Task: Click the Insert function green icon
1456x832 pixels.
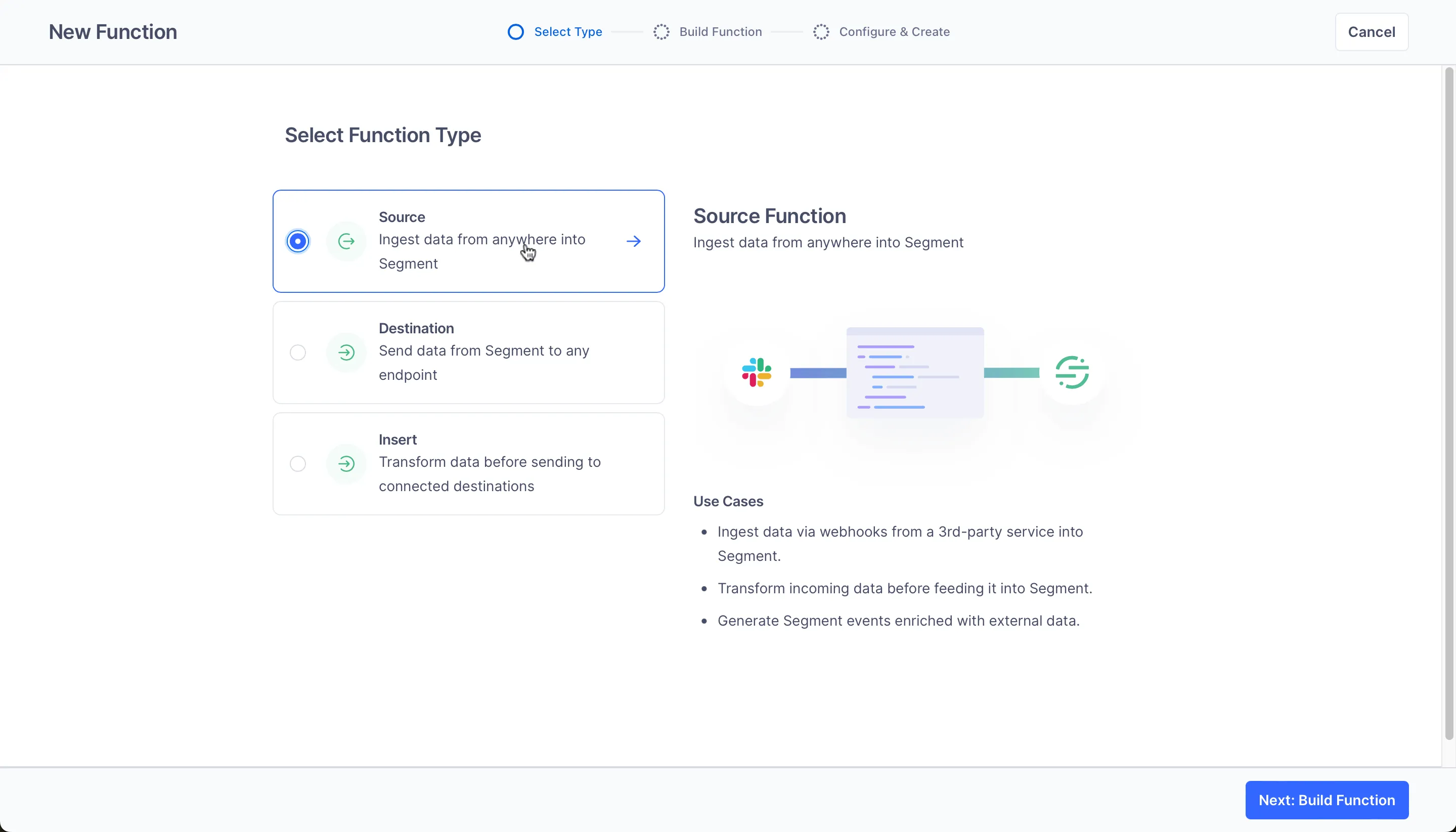Action: [346, 463]
